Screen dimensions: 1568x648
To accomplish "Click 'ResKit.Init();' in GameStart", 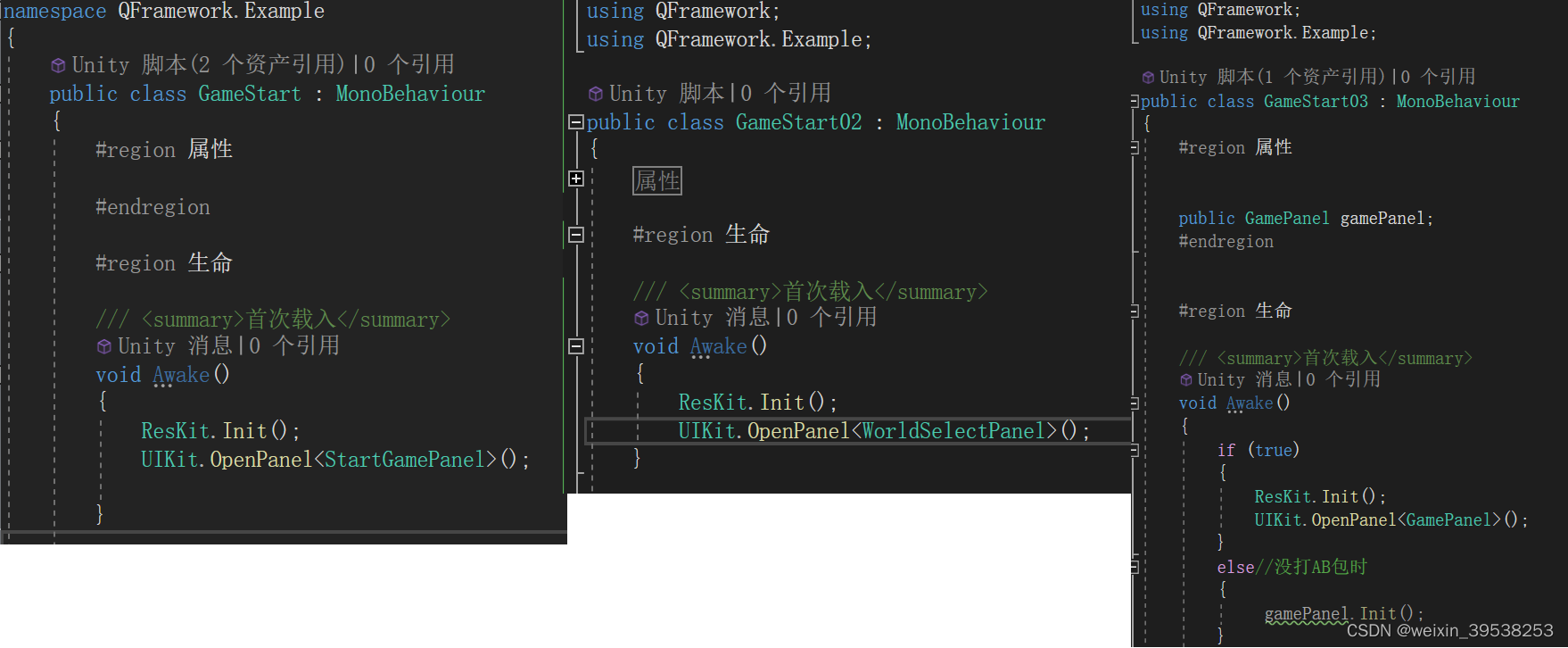I will pos(220,431).
